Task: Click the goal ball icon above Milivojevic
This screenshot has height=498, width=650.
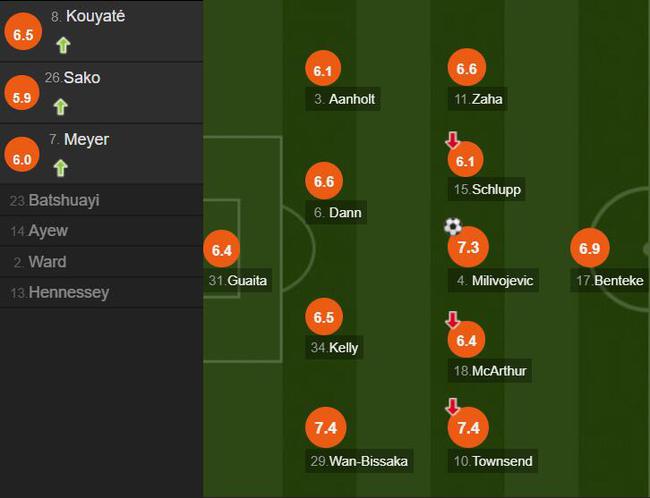Action: coord(453,226)
